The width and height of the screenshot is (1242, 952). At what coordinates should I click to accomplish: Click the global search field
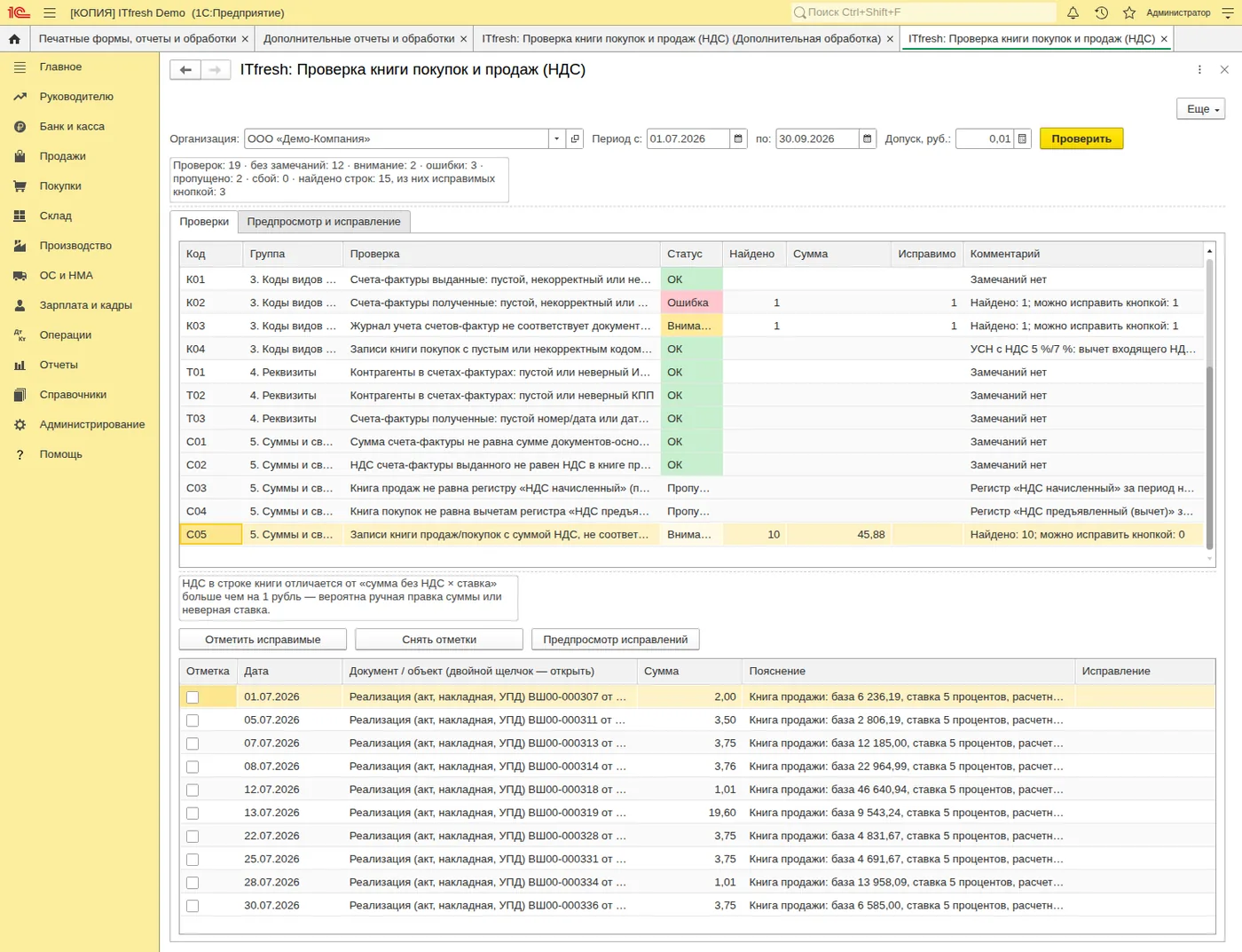tap(923, 12)
